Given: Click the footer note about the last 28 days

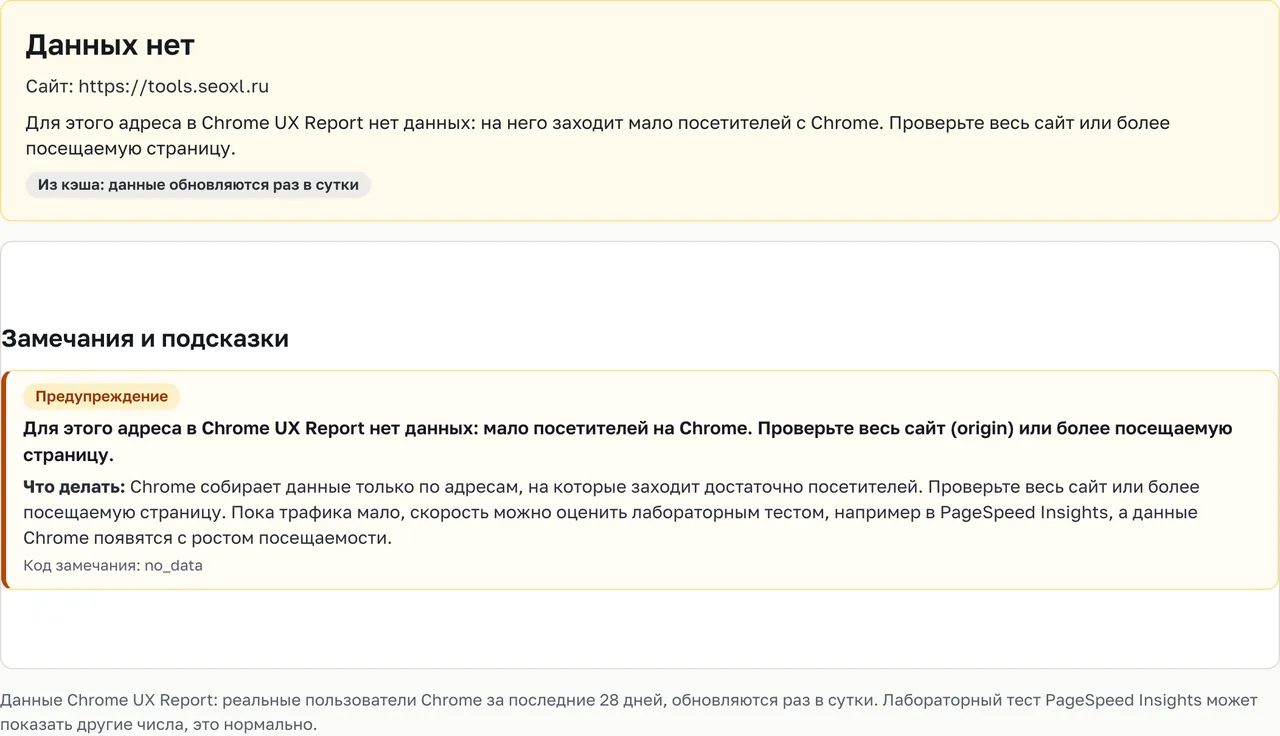Looking at the screenshot, I should tap(628, 711).
